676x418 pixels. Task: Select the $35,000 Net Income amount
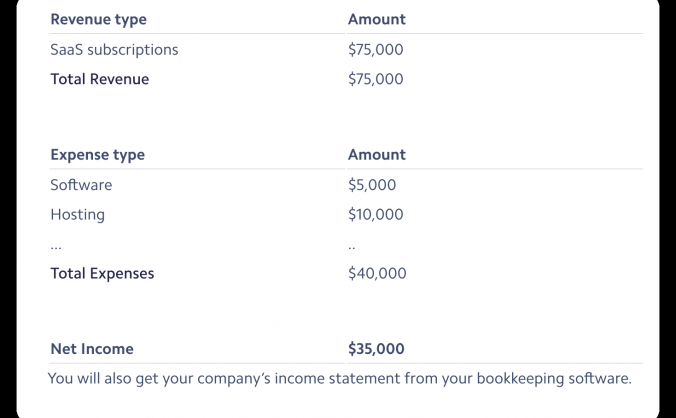coord(376,349)
